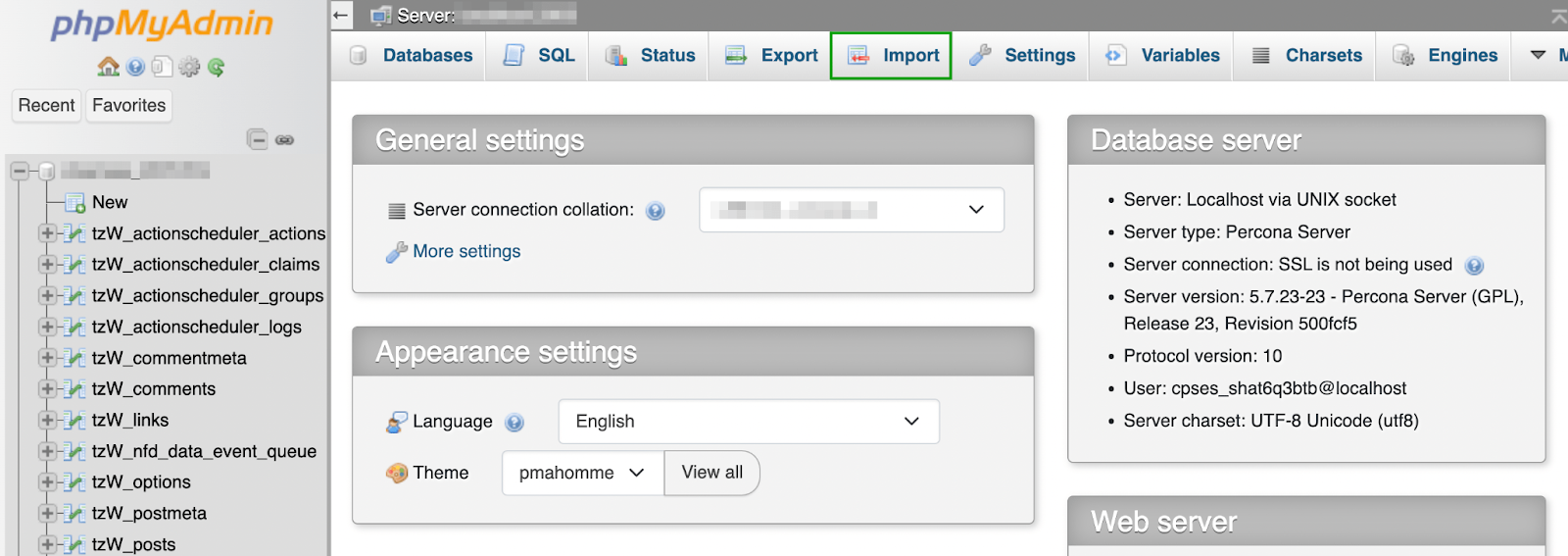Open the phpMyAdmin documentation icon in the sidebar
Viewport: 1568px width, 556px height.
[135, 67]
